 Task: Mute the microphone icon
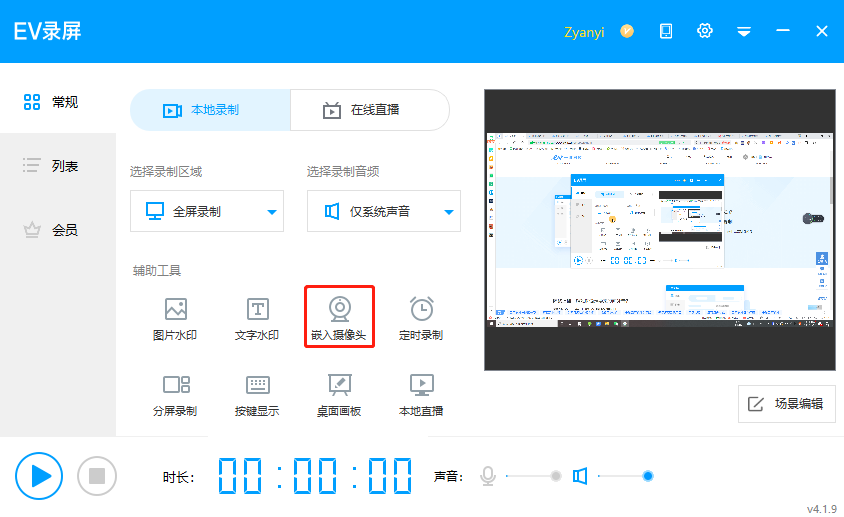coord(488,476)
